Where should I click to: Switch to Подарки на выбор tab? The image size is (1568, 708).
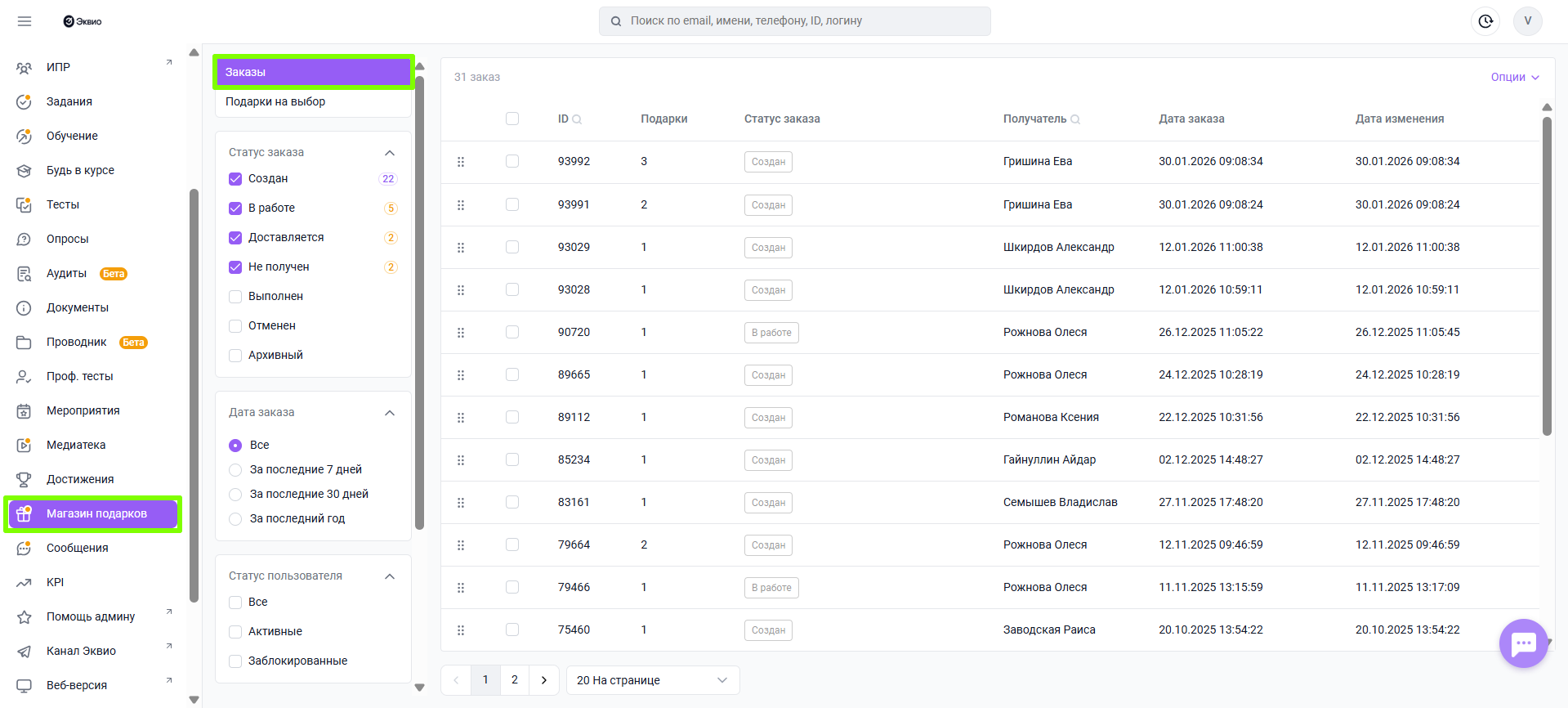(x=275, y=101)
